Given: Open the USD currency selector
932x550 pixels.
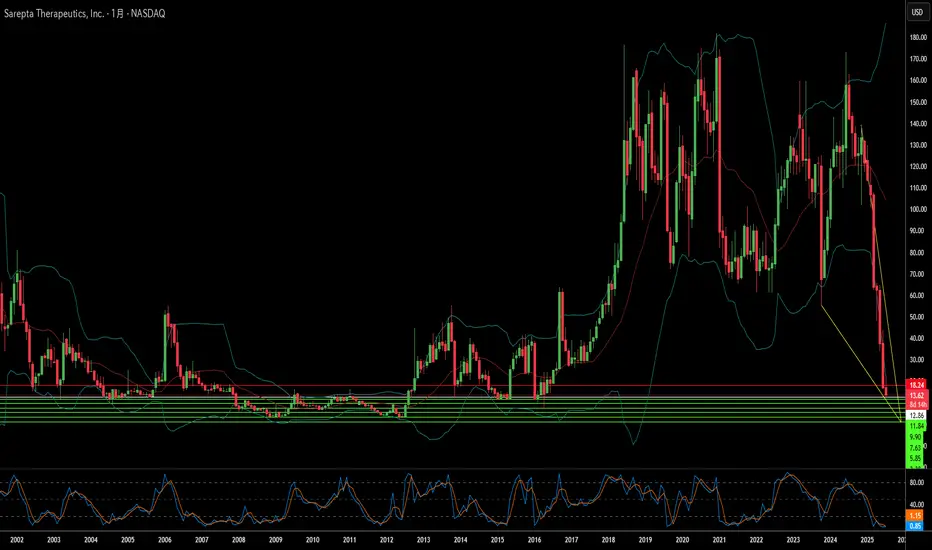Looking at the screenshot, I should pos(917,12).
